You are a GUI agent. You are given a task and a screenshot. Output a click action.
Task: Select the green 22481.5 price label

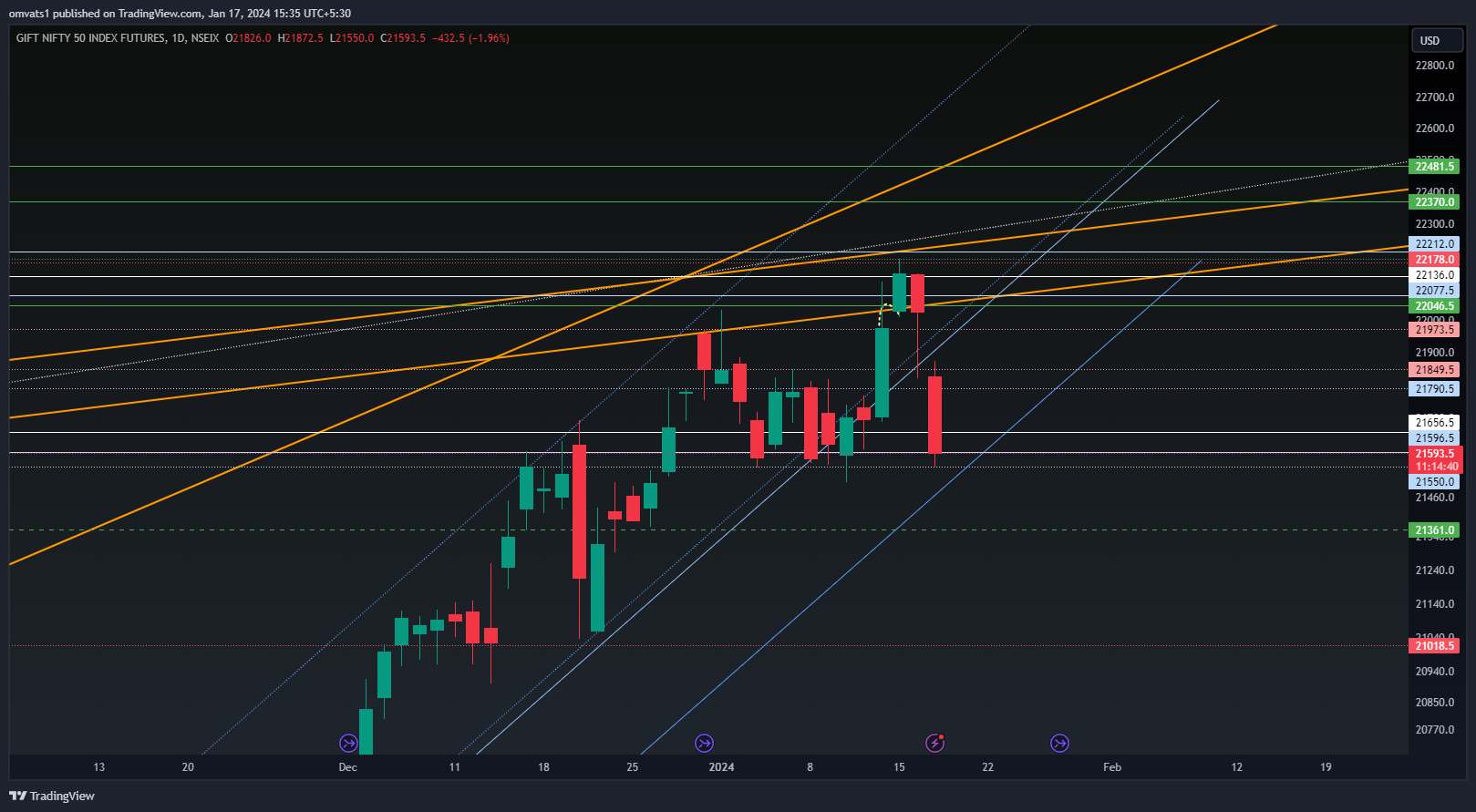pos(1434,167)
